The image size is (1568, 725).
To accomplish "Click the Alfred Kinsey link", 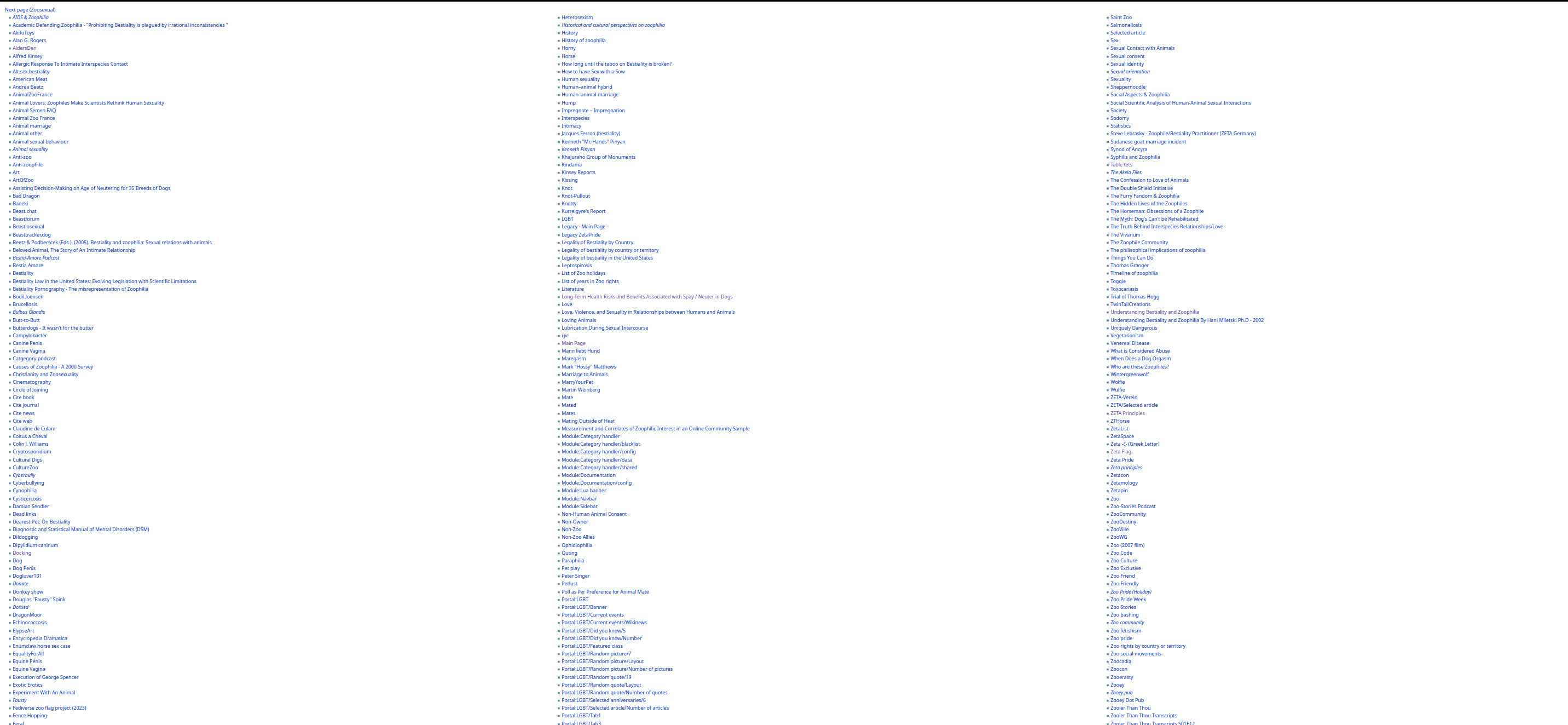I will tap(27, 56).
